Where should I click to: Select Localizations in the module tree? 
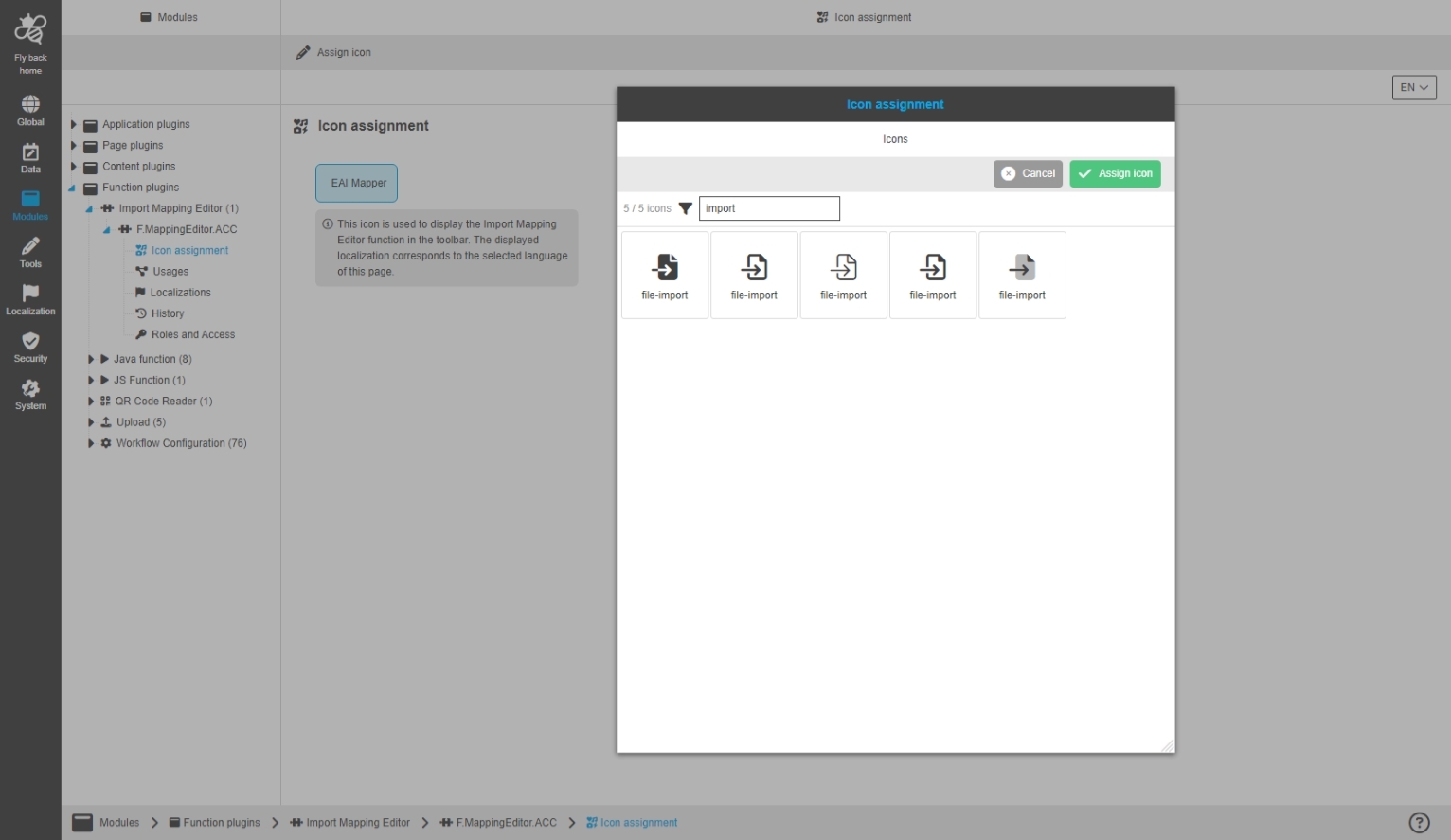click(x=180, y=293)
